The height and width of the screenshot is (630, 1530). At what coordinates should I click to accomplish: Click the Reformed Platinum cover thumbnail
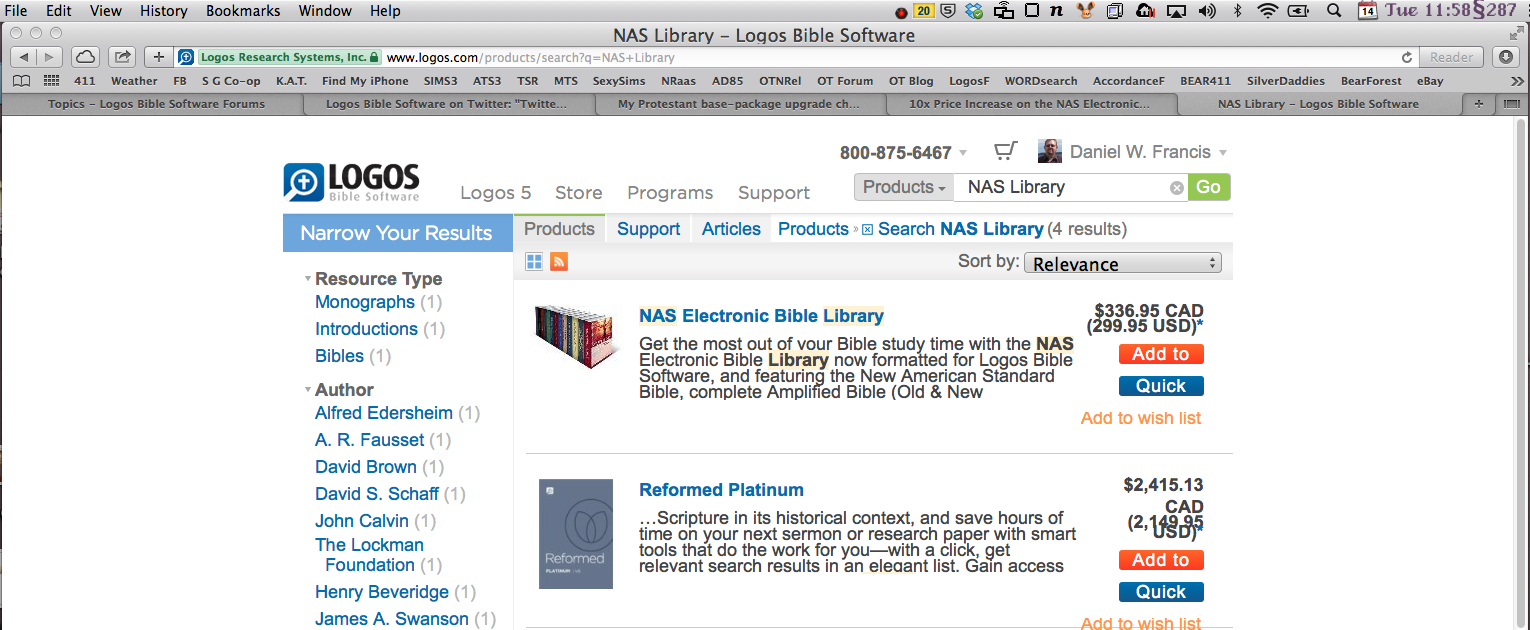pos(576,534)
